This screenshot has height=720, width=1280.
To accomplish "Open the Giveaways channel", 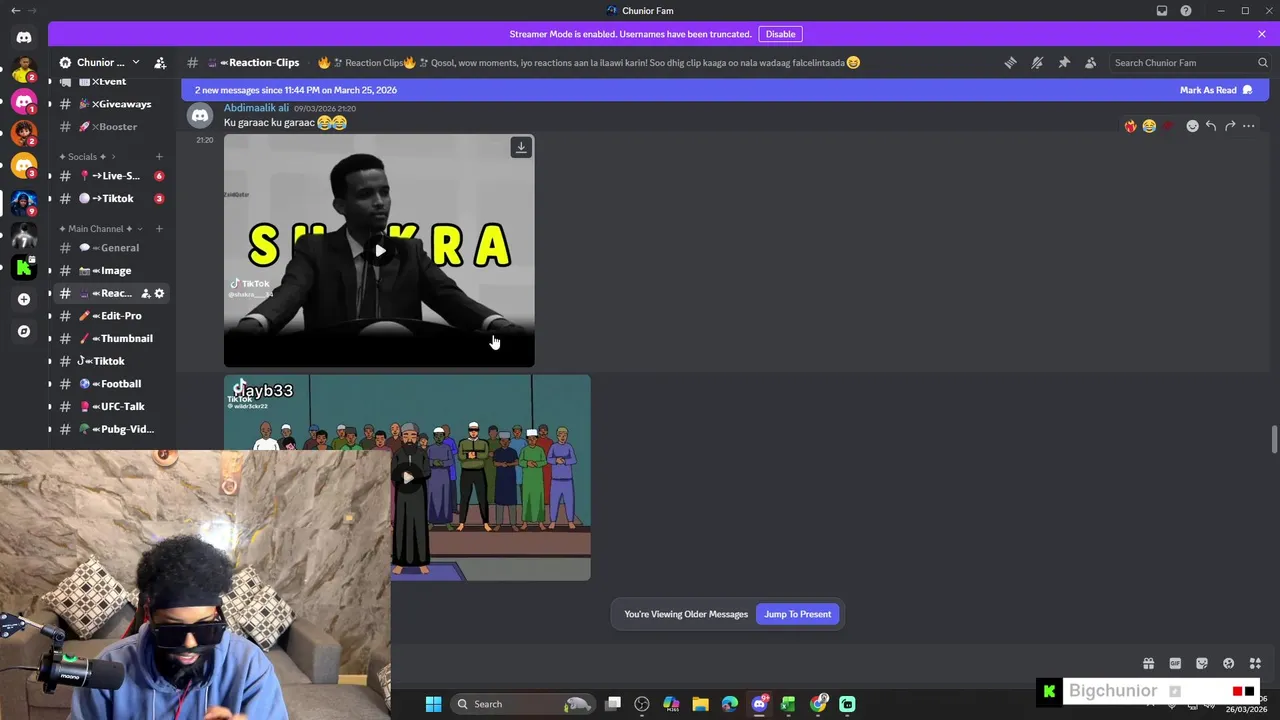I will click(x=110, y=104).
